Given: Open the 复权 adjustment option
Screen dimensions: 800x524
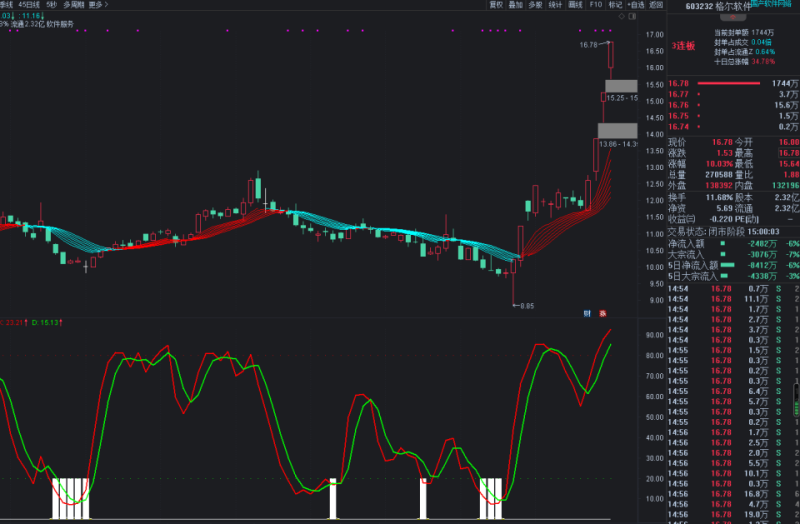Looking at the screenshot, I should pyautogui.click(x=496, y=5).
